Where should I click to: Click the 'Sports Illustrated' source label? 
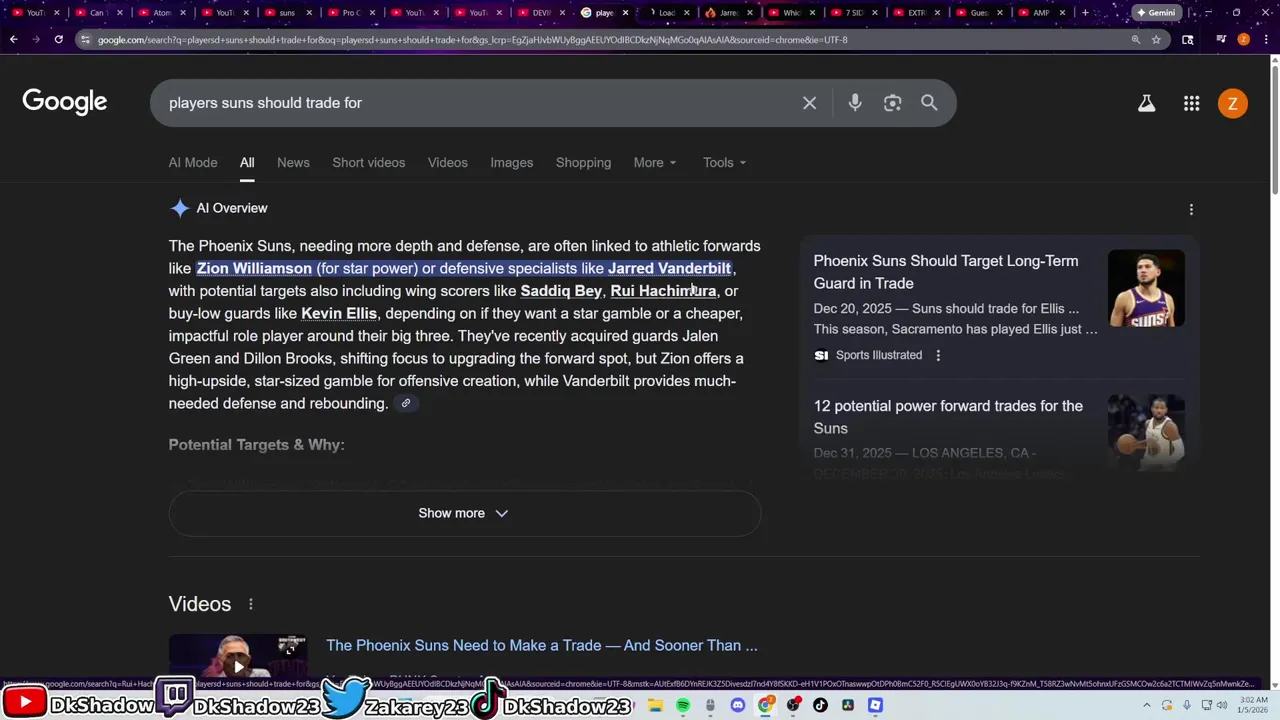click(879, 355)
